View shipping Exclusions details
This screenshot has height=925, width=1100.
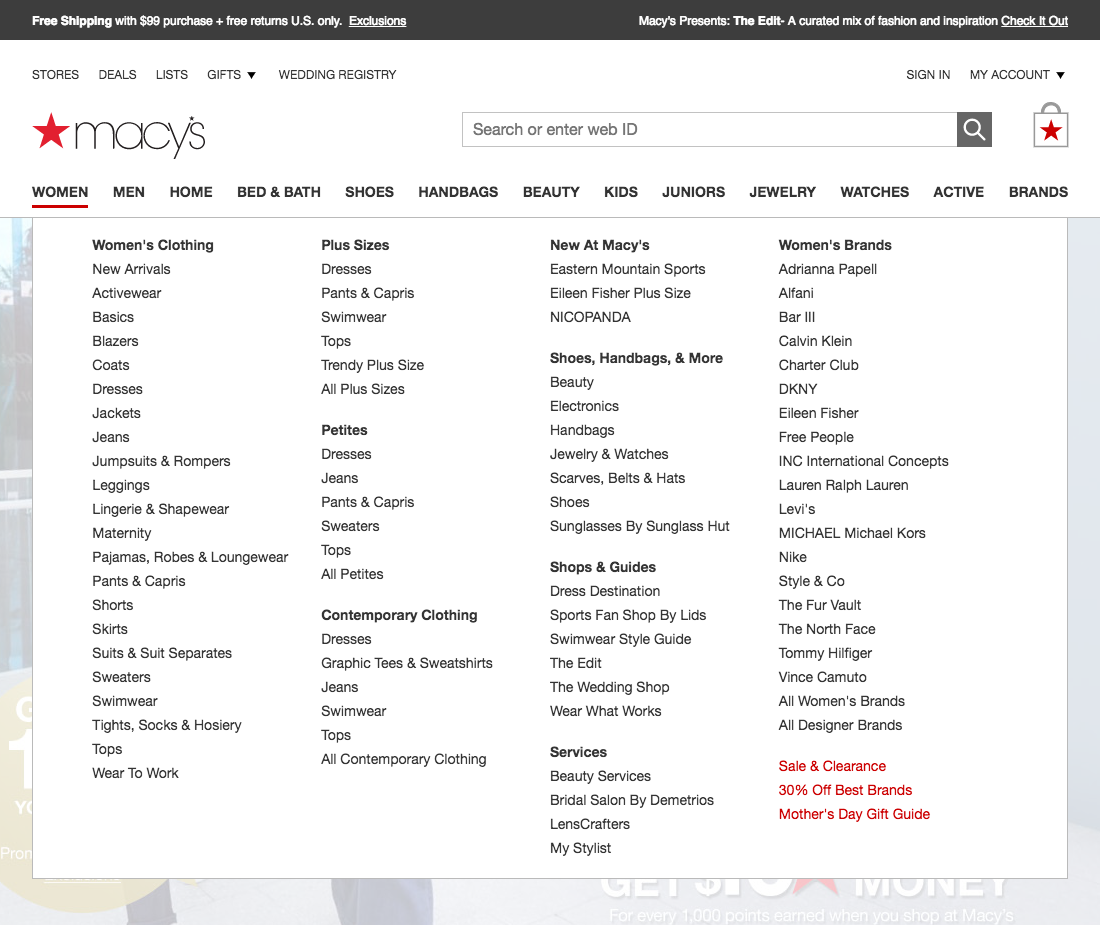(x=377, y=20)
